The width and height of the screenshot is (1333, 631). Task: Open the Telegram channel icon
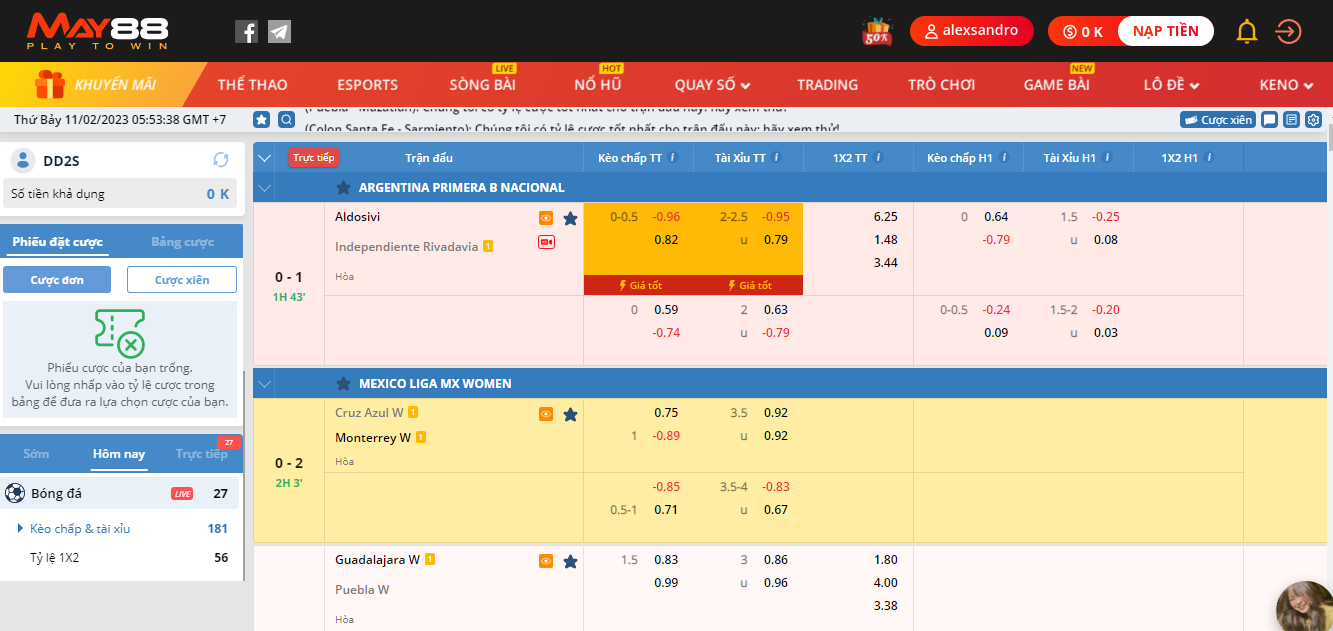(x=280, y=32)
